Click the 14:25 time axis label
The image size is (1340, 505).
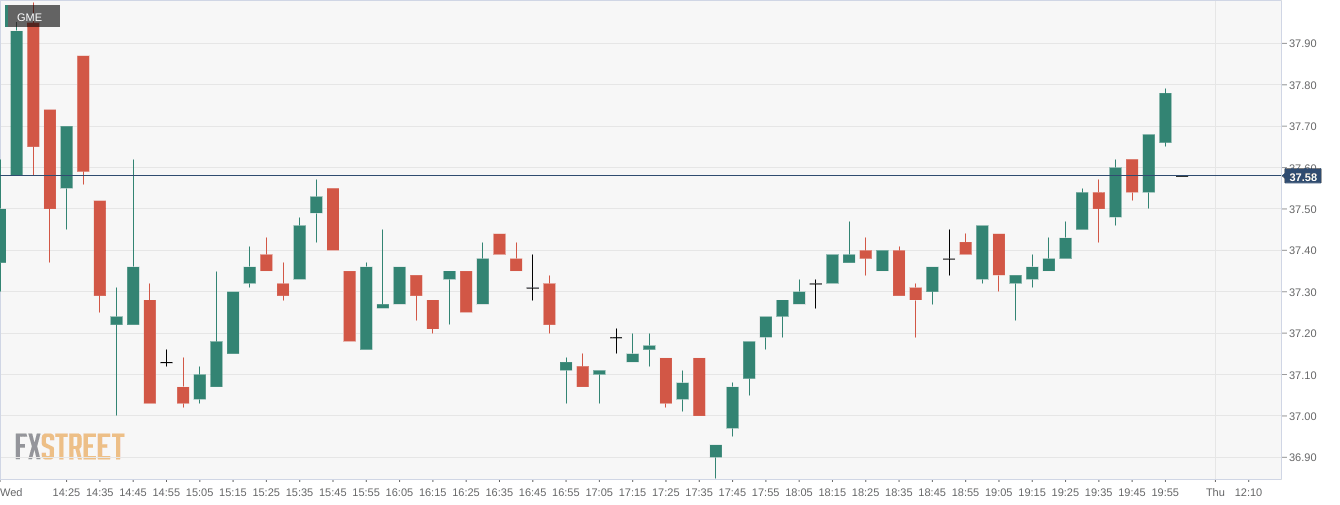click(x=66, y=492)
